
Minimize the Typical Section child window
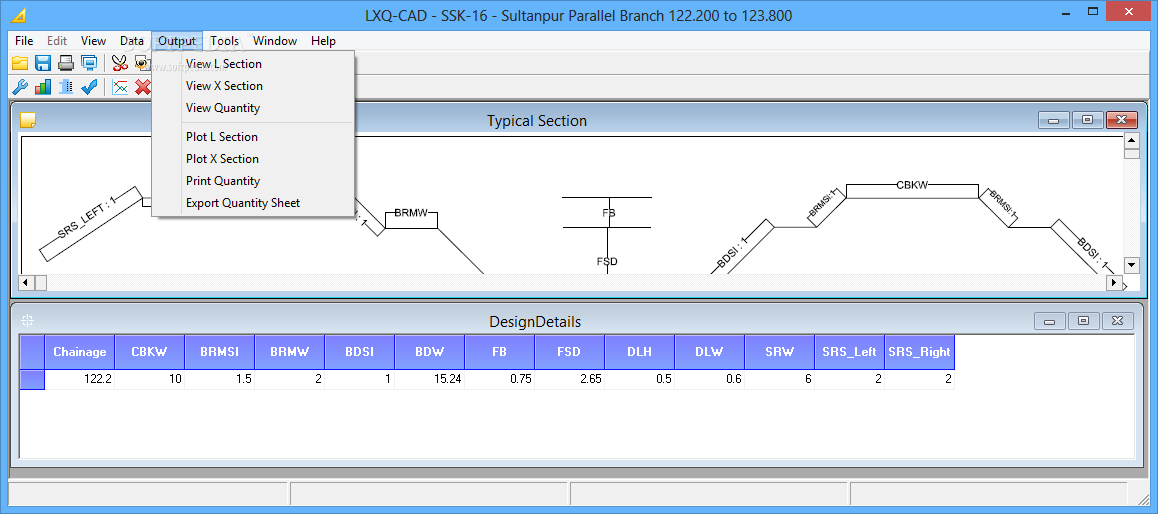click(1054, 120)
